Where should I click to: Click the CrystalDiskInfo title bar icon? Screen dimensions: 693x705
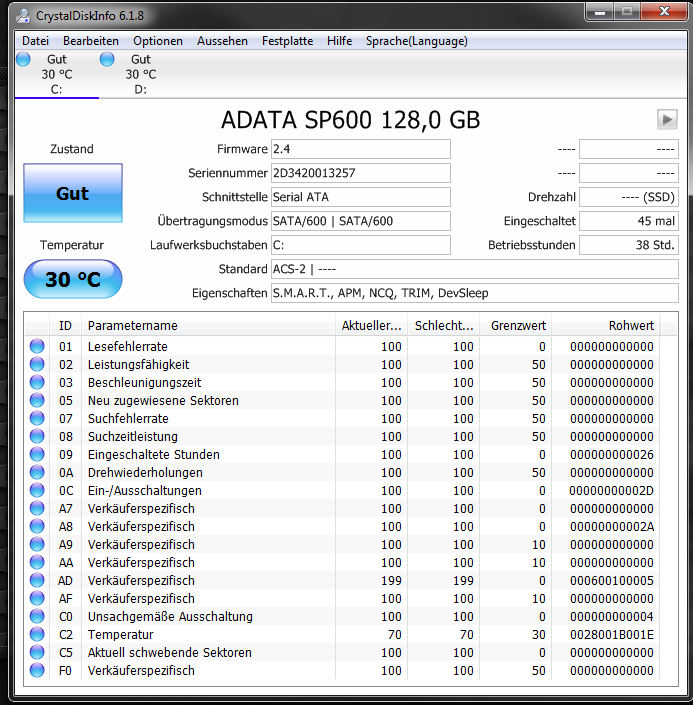pyautogui.click(x=23, y=16)
